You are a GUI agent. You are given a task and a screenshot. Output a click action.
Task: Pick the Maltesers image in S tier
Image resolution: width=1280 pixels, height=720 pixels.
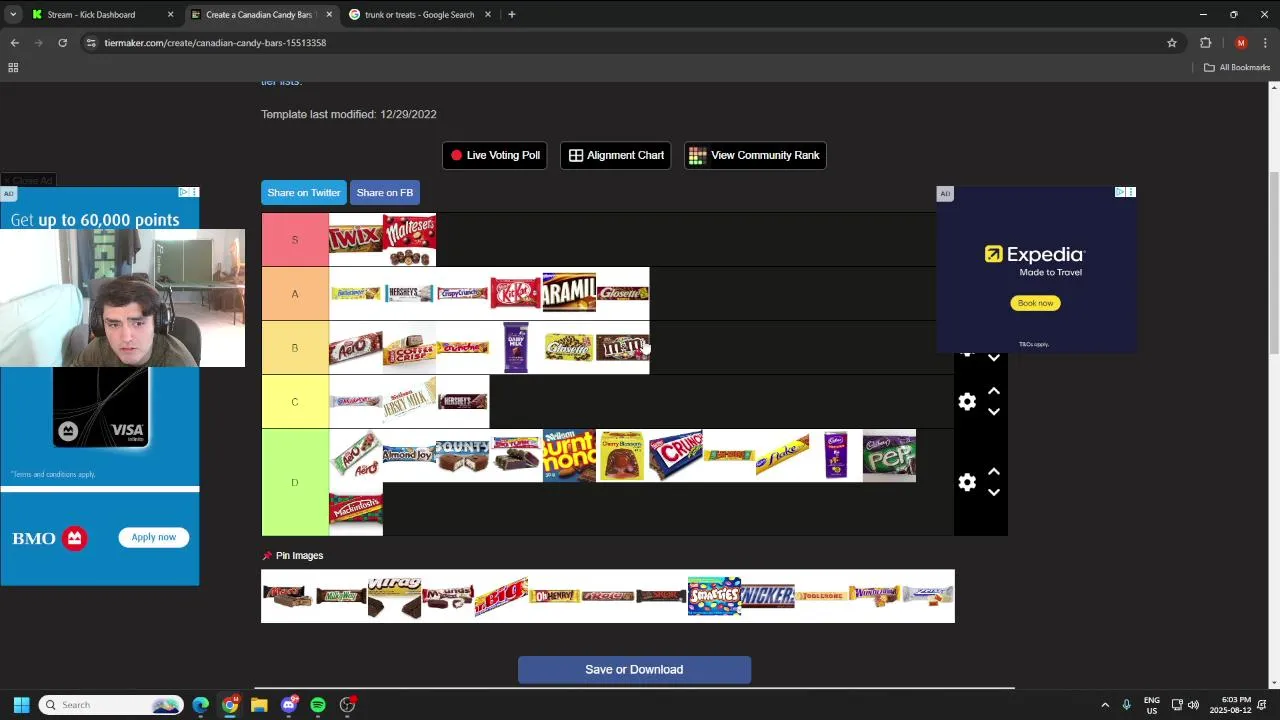click(409, 239)
